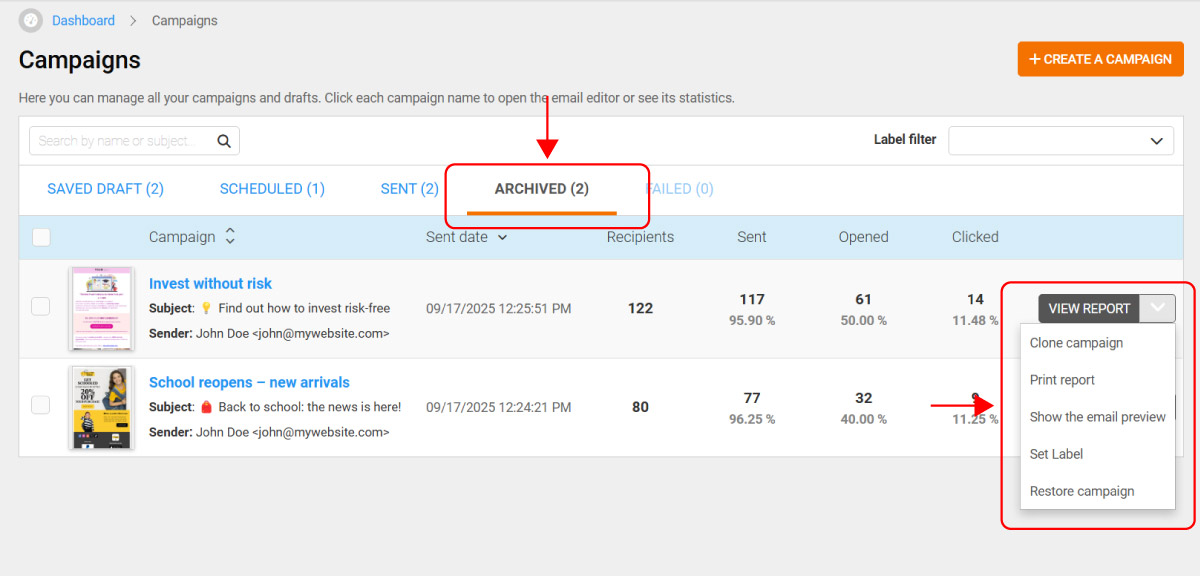Switch to the Scheduled tab
The width and height of the screenshot is (1200, 576).
(x=272, y=189)
